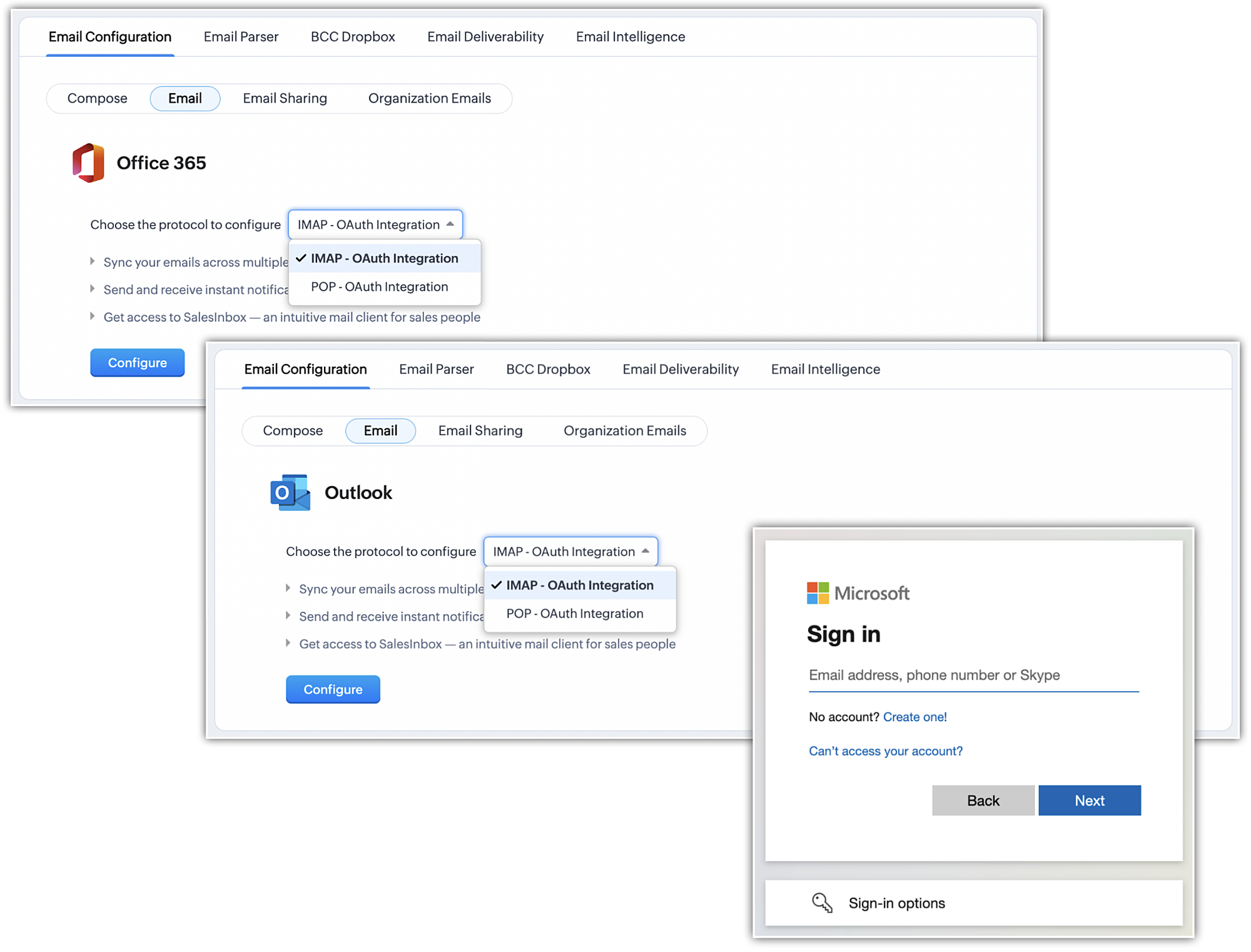Select Organization Emails pill in the top panel
Viewport: 1251px width, 952px height.
point(429,98)
